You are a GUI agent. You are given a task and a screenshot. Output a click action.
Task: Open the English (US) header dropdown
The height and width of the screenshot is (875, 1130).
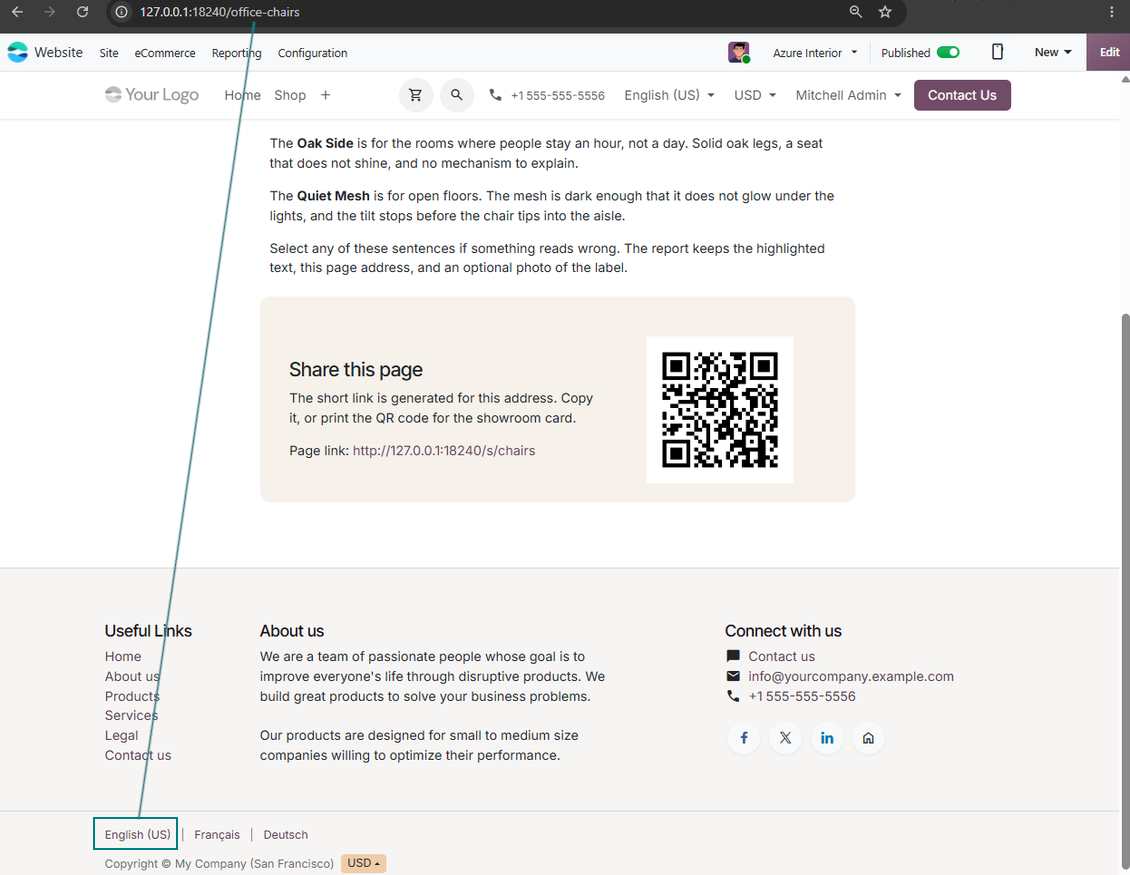tap(669, 95)
